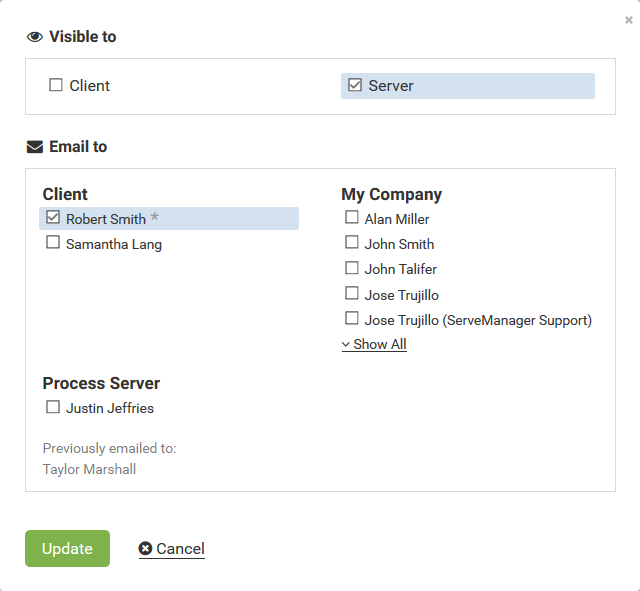
Task: Click the Cancel link
Action: pyautogui.click(x=180, y=549)
